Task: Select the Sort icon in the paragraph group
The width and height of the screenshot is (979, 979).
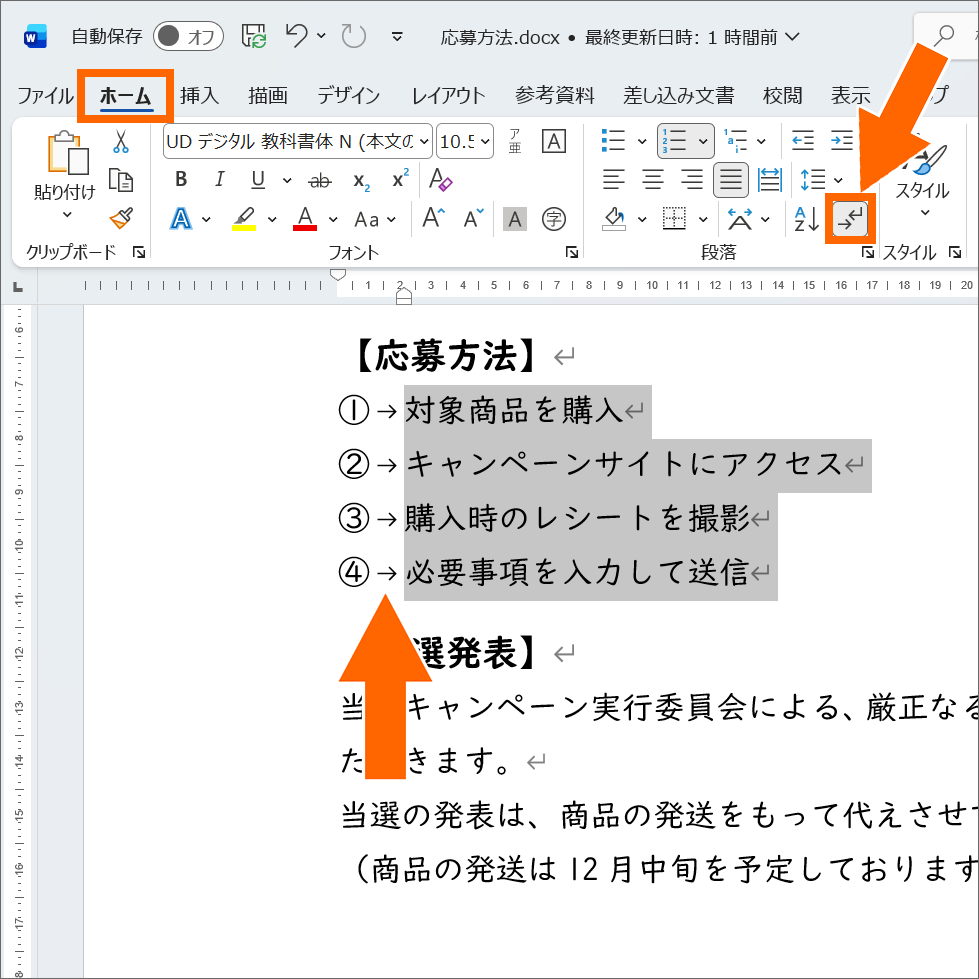Action: pos(806,219)
